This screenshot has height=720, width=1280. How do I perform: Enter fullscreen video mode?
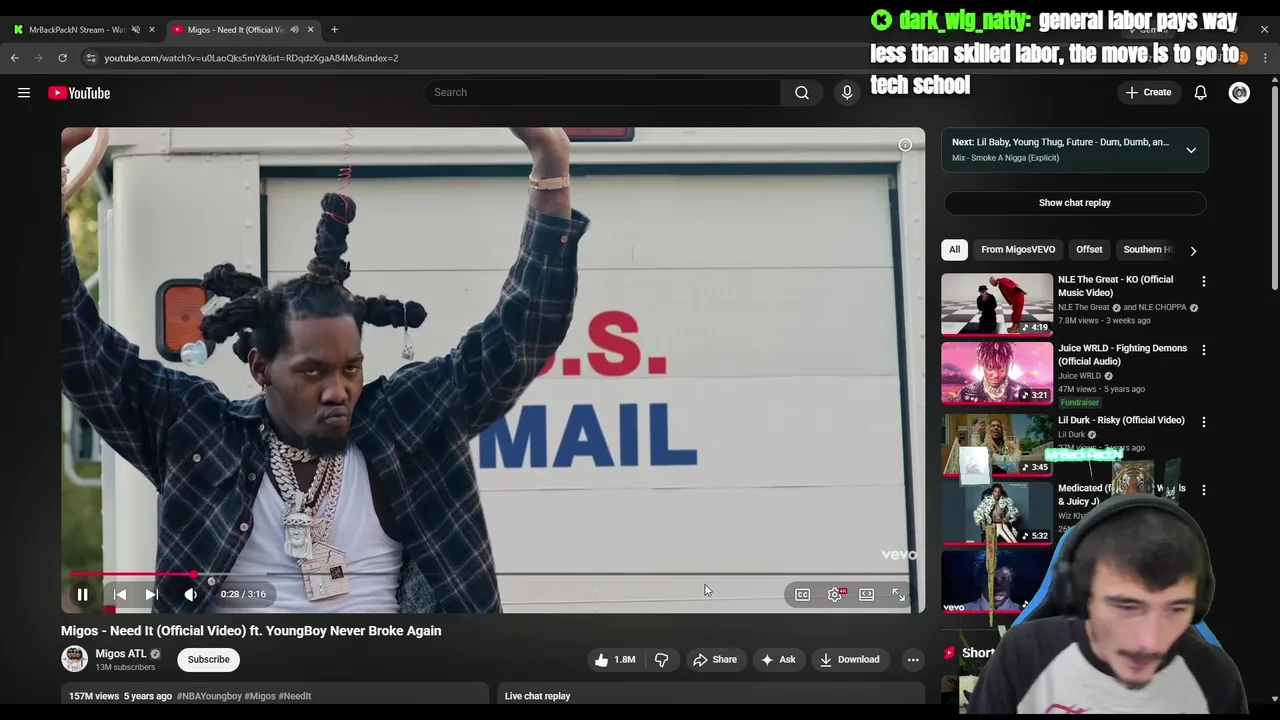coord(899,595)
